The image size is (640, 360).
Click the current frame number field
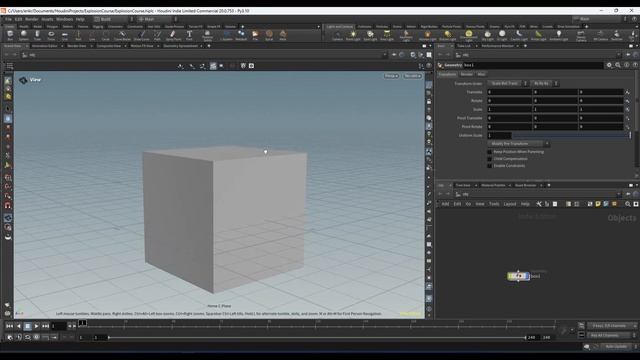(x=58, y=326)
